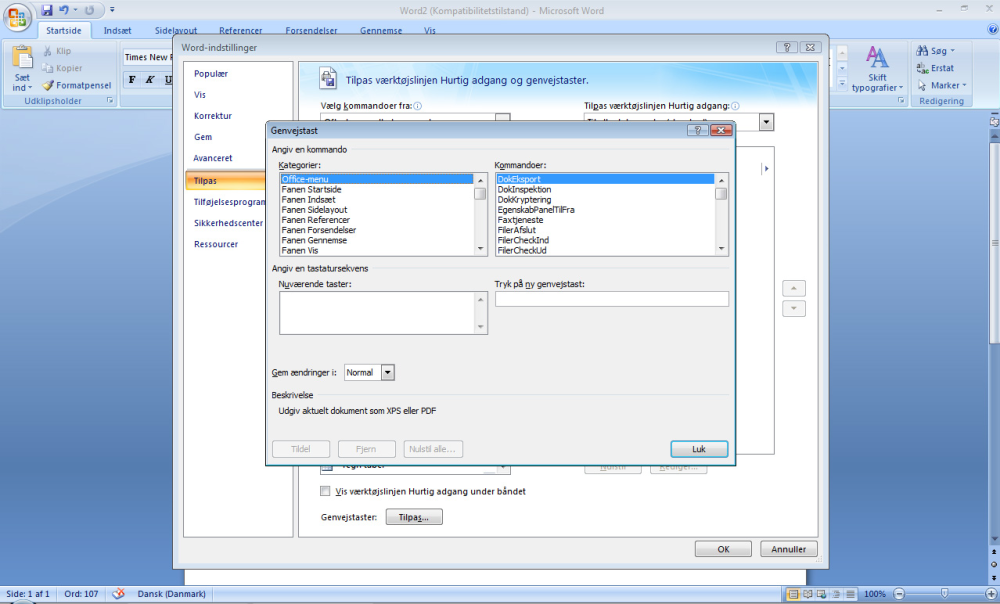Open the Gem ændringer i dropdown
Image resolution: width=1000 pixels, height=604 pixels.
click(388, 372)
